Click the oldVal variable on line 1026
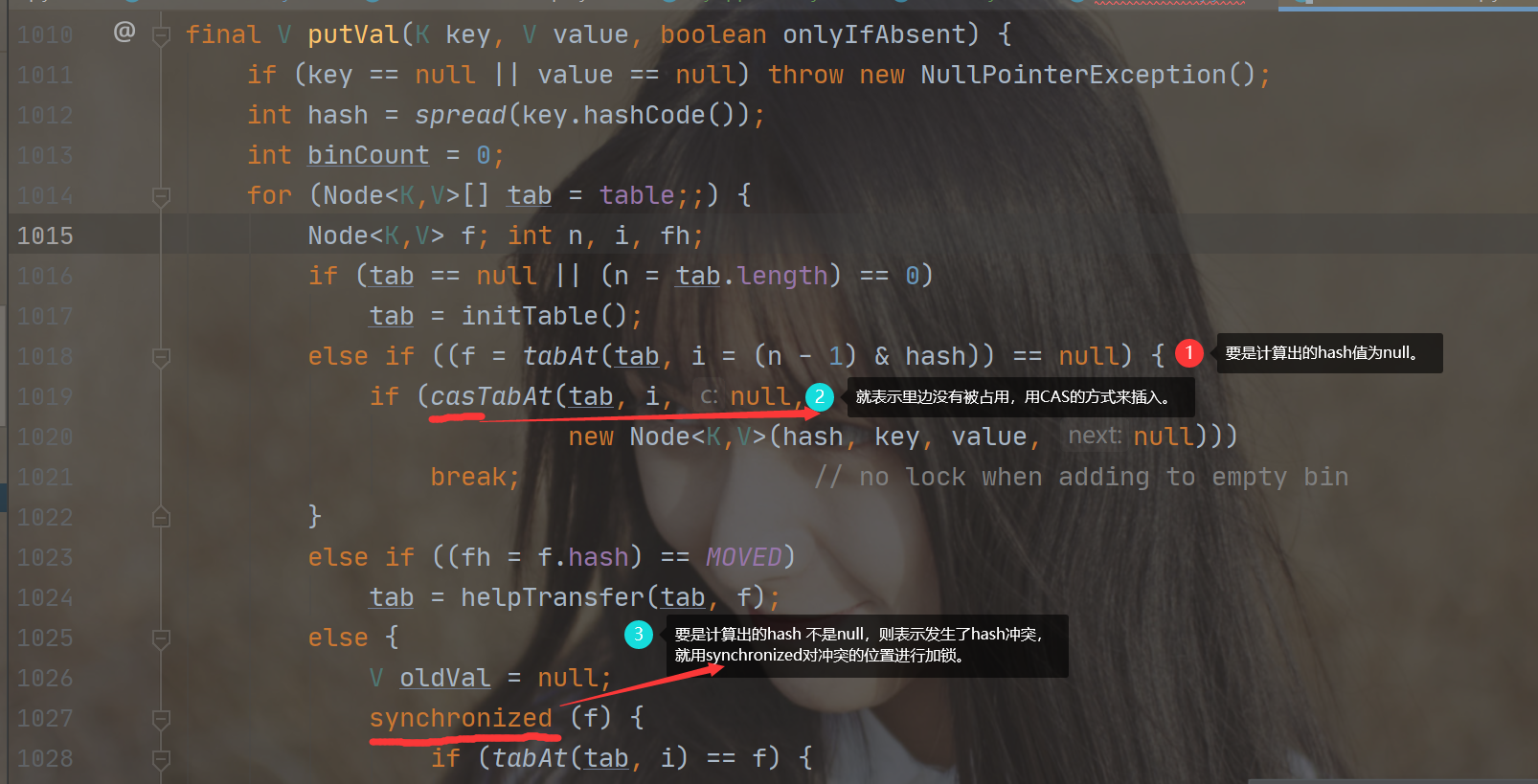Viewport: 1538px width, 784px height. [x=445, y=678]
